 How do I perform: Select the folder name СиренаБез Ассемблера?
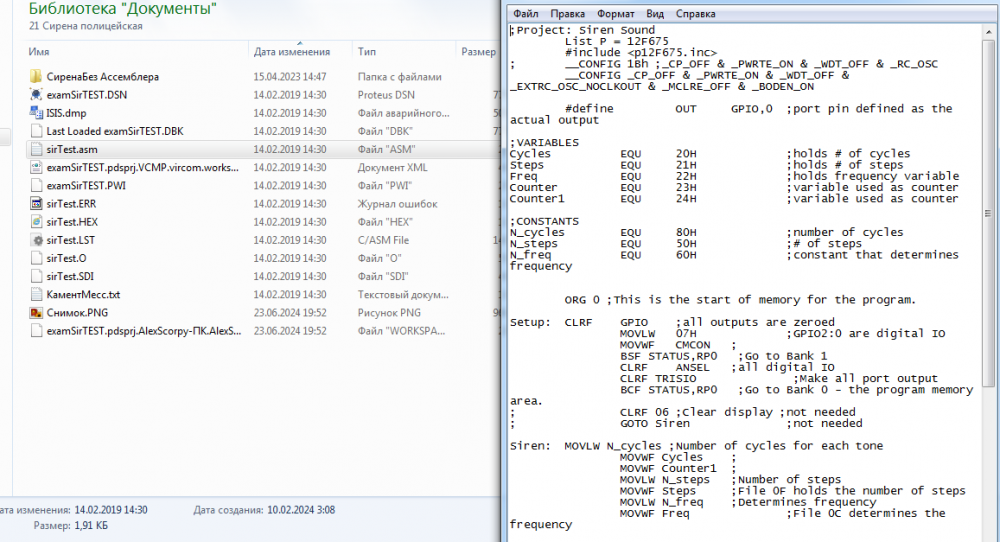(102, 77)
